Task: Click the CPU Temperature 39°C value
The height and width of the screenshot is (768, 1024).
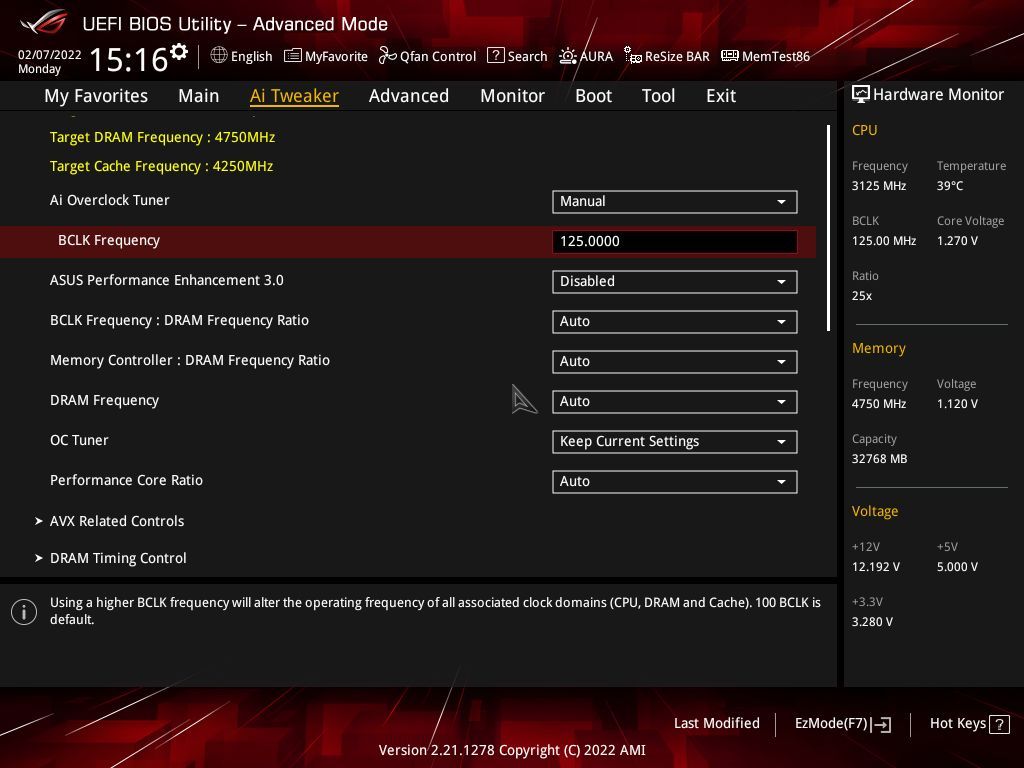Action: (950, 185)
